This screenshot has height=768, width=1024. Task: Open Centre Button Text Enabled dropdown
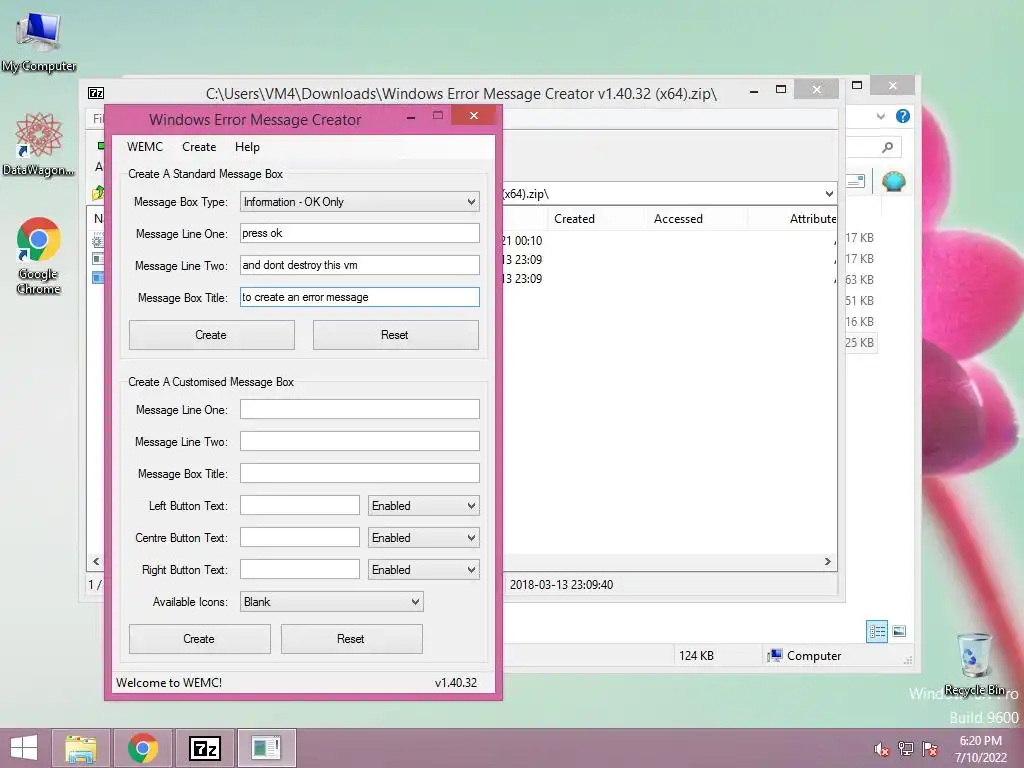click(423, 537)
